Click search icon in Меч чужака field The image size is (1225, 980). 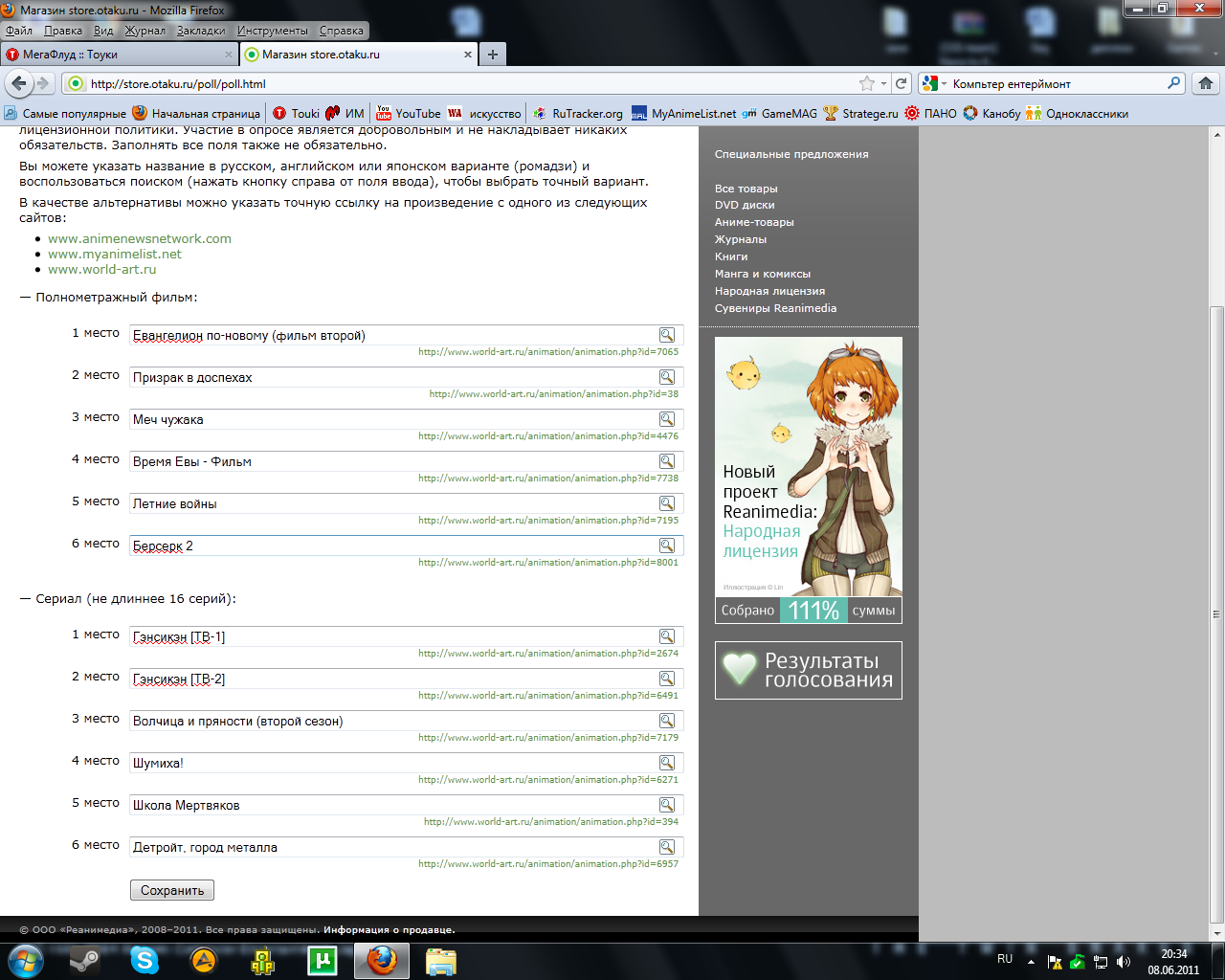click(667, 419)
